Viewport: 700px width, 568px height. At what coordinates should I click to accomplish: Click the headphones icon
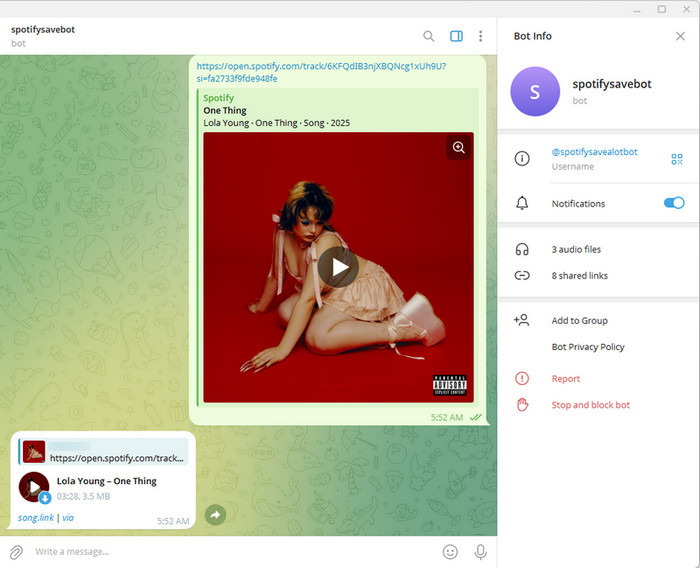(522, 249)
